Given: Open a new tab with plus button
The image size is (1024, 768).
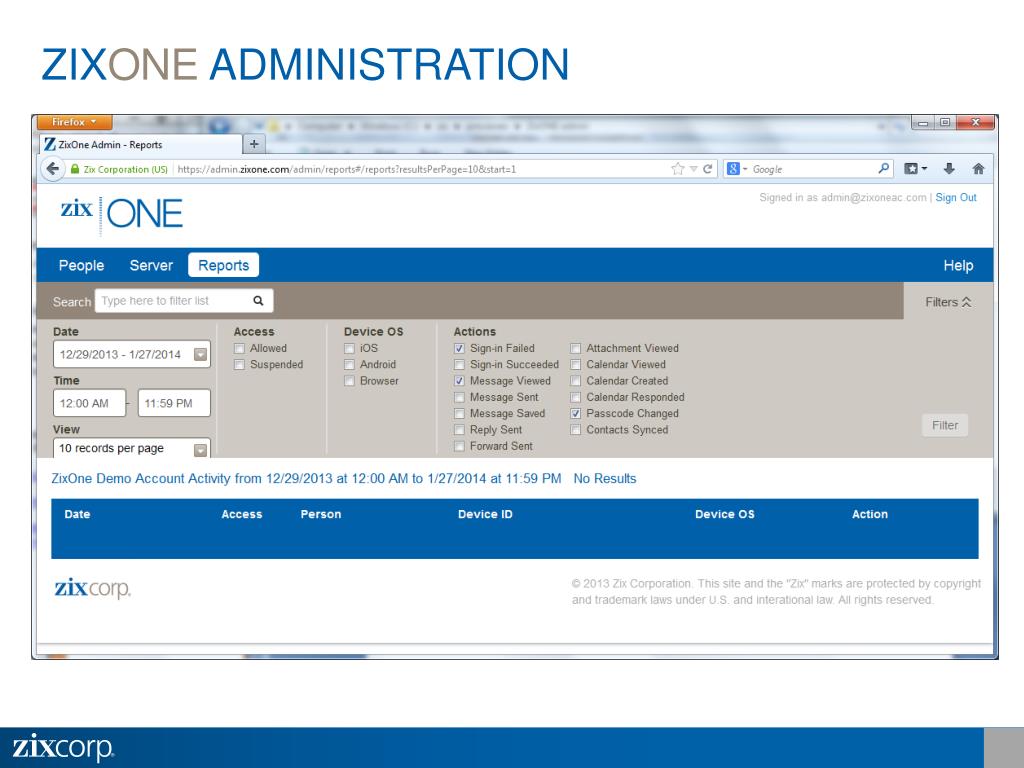Looking at the screenshot, I should pyautogui.click(x=254, y=144).
